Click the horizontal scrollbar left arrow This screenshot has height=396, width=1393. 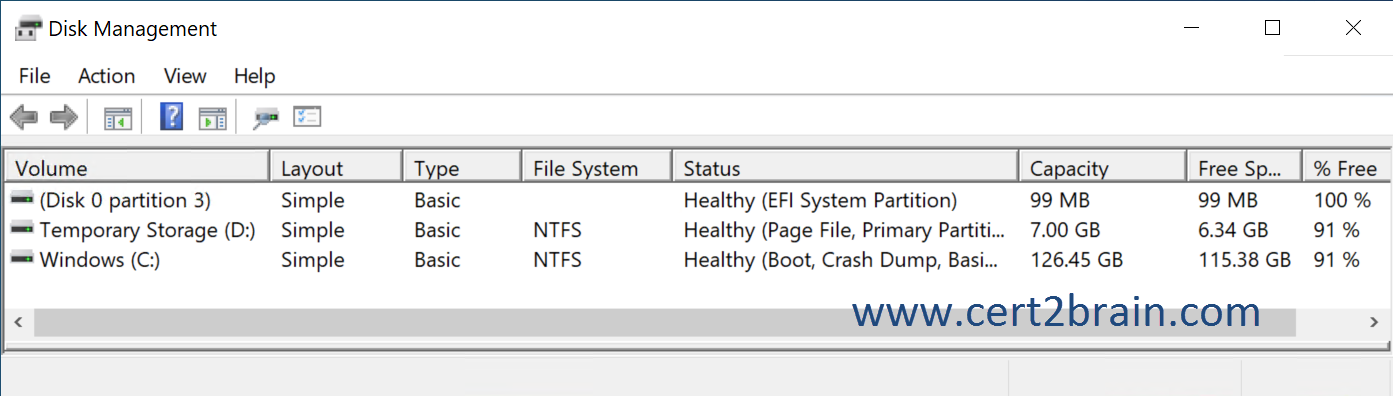18,322
